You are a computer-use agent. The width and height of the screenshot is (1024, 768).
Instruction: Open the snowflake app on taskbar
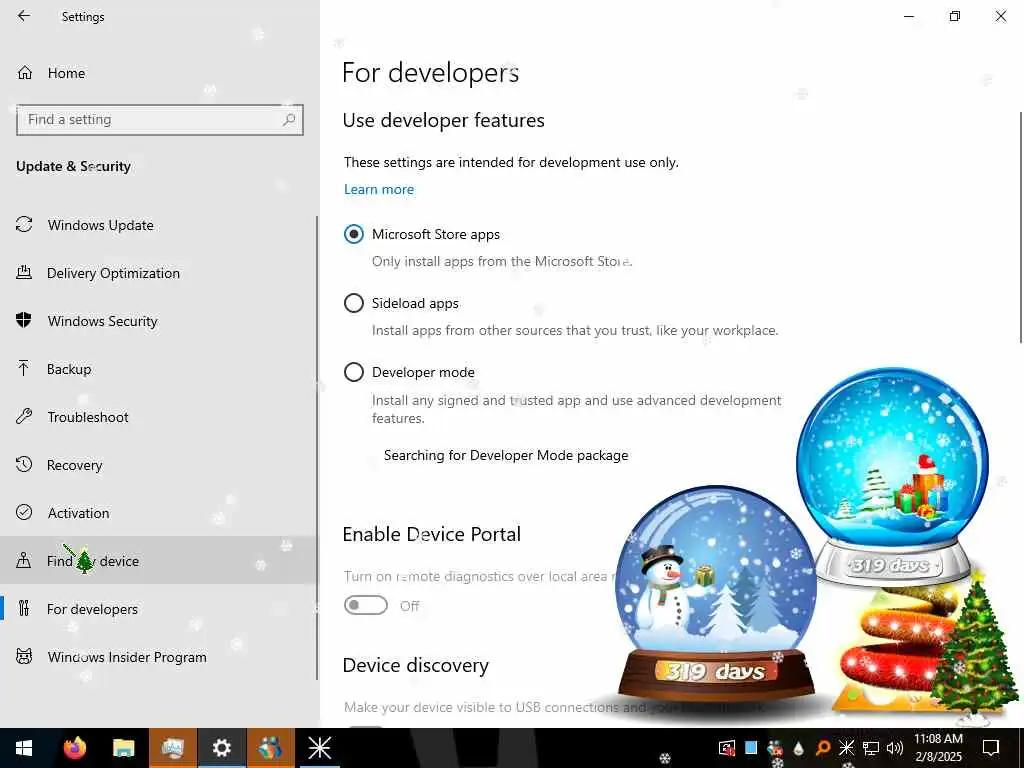[319, 748]
